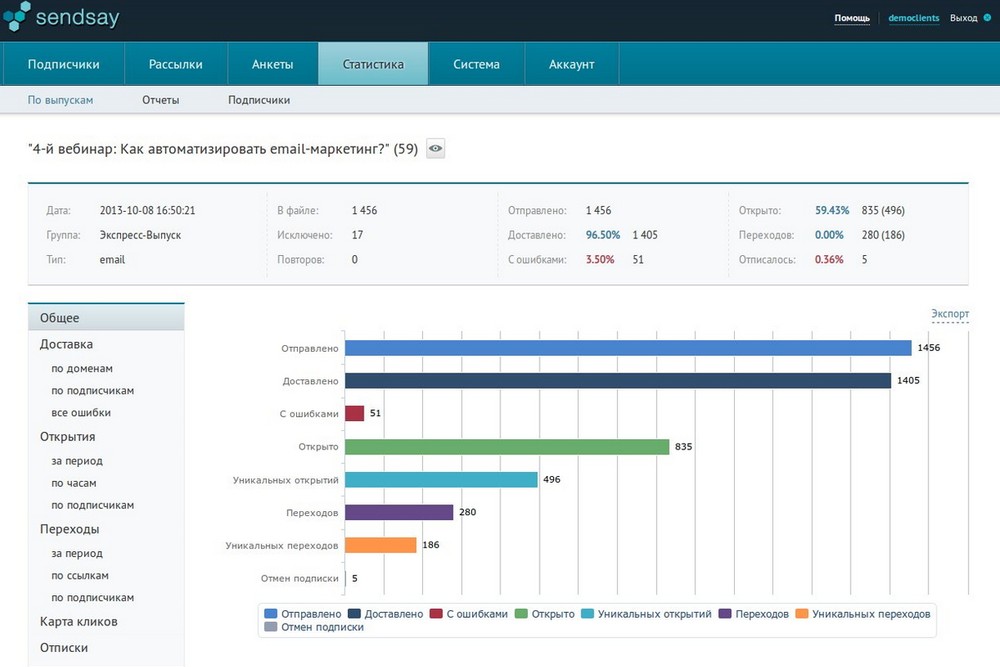Click the green Открыто bar in chart
Viewport: 1000px width, 667px height.
click(x=507, y=446)
